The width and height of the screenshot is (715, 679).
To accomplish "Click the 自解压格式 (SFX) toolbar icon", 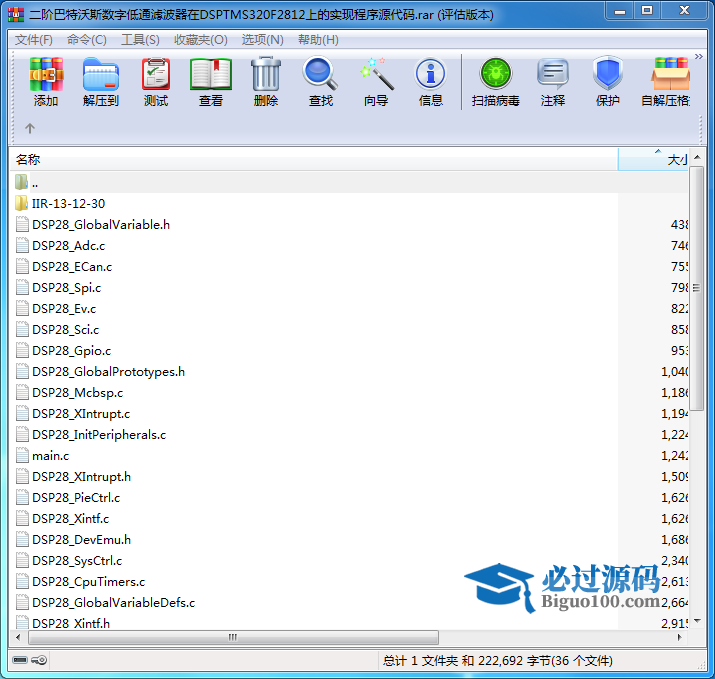I will [666, 82].
